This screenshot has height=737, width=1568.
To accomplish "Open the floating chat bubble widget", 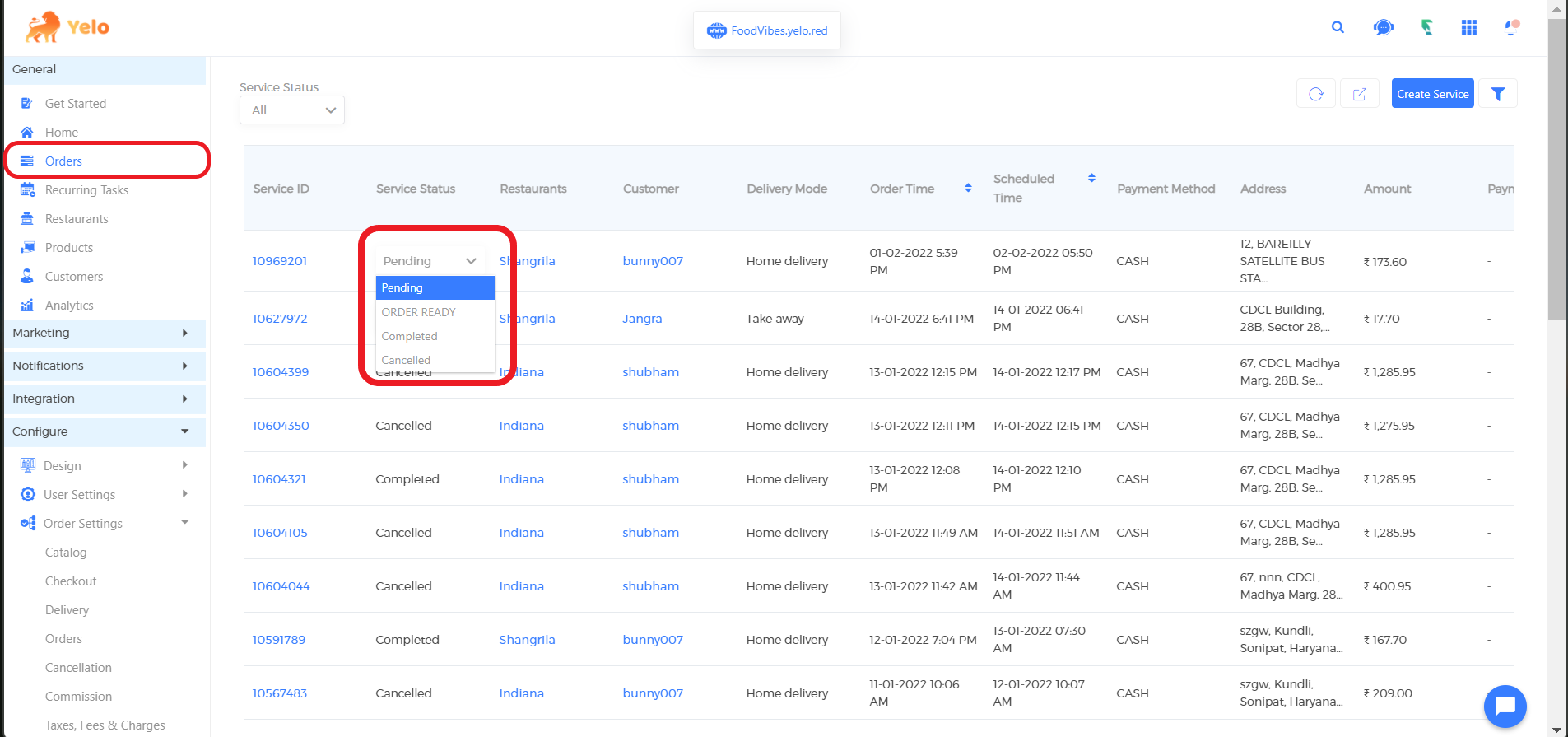I will (1505, 706).
